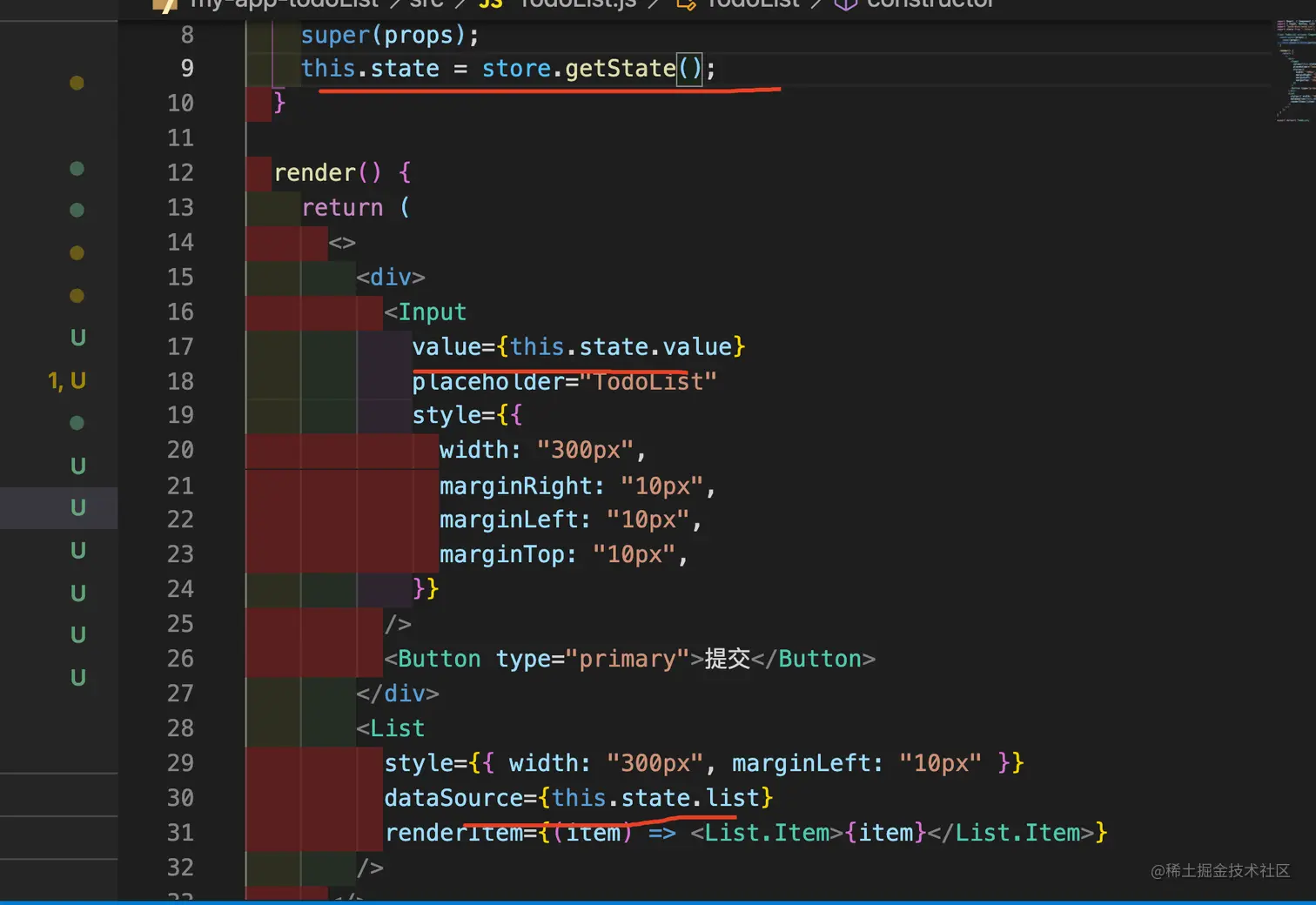Click "store.getState()" on line 9
This screenshot has height=905, width=1316.
coord(592,68)
